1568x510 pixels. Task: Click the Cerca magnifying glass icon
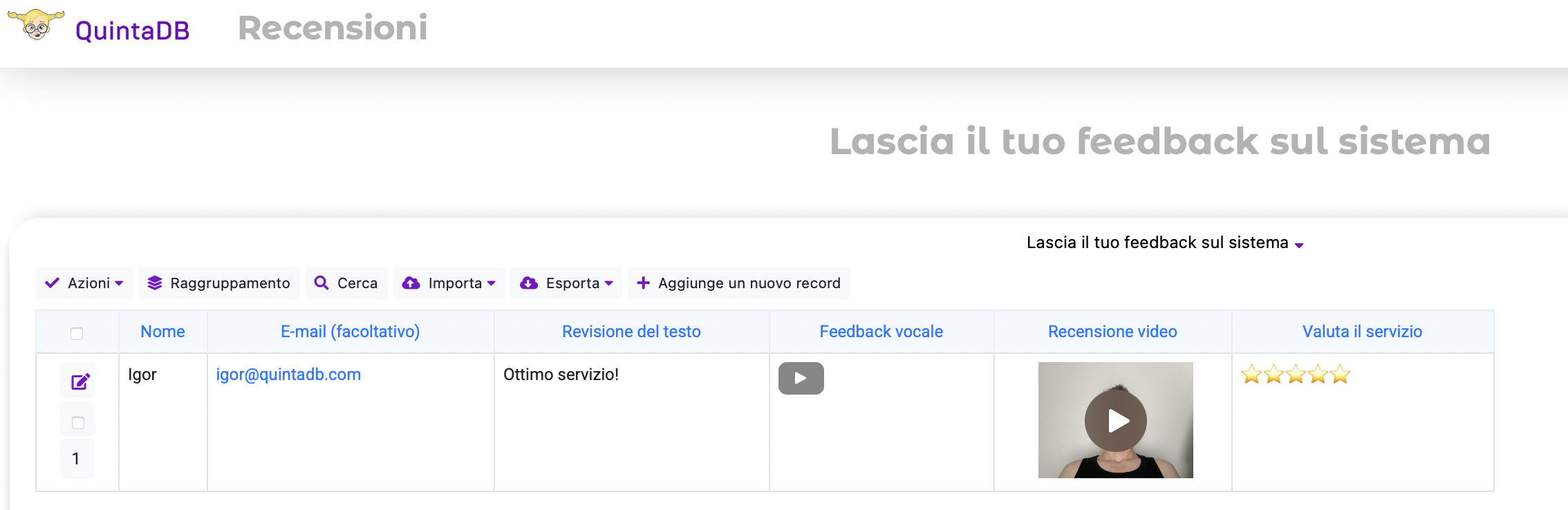(321, 283)
